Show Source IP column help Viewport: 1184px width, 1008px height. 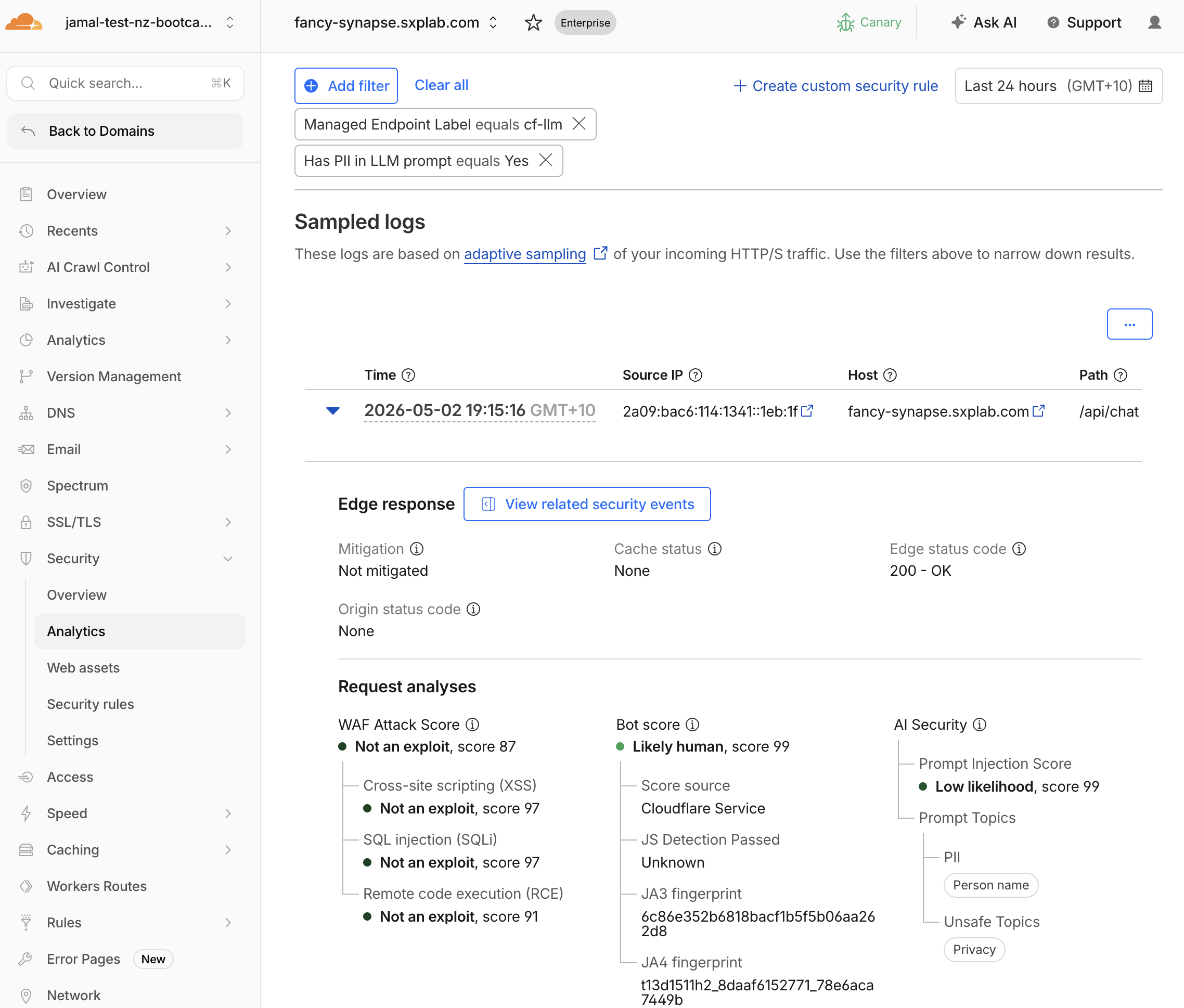pyautogui.click(x=696, y=375)
